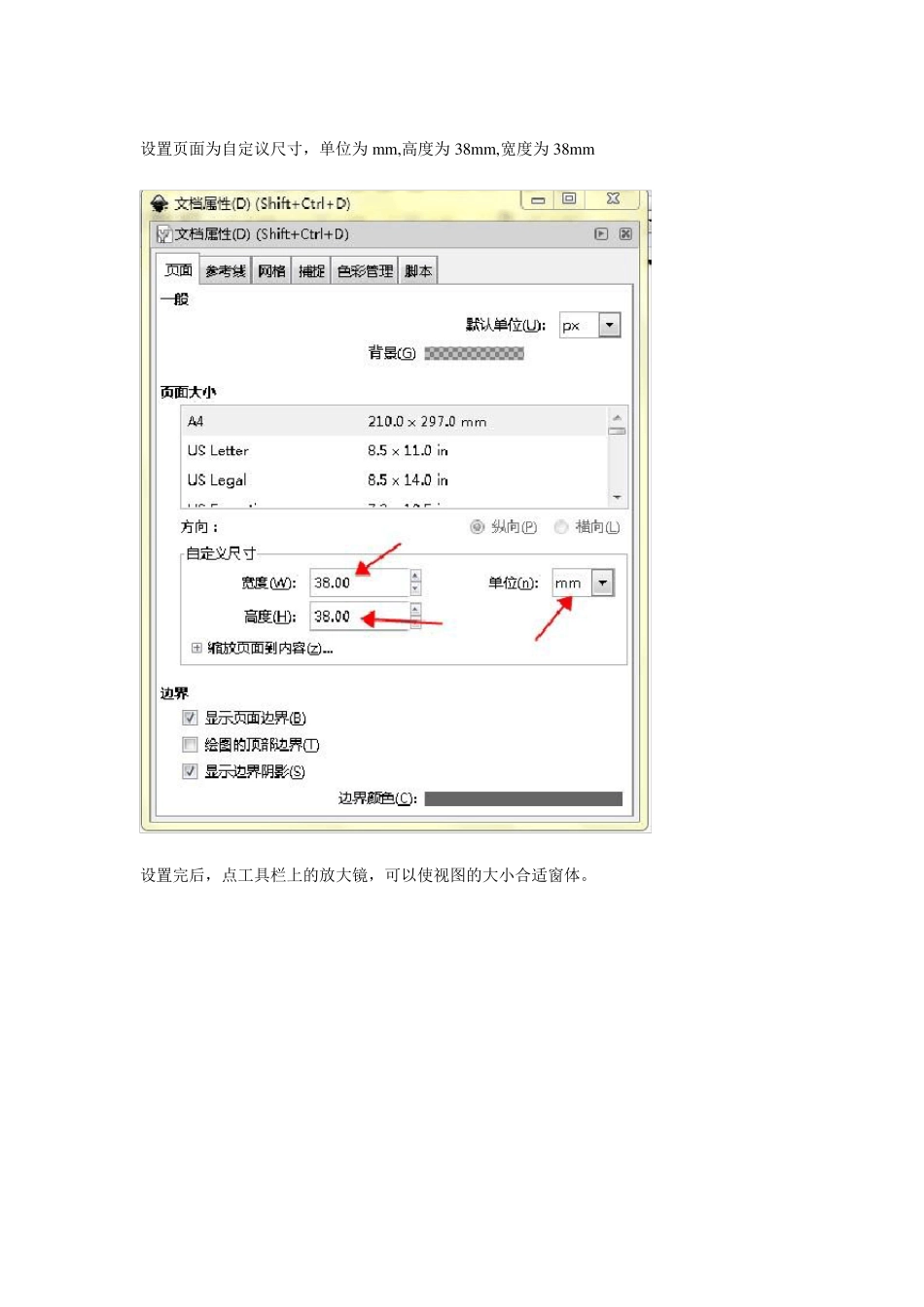Click the page size list scroll down arrow

tap(617, 497)
